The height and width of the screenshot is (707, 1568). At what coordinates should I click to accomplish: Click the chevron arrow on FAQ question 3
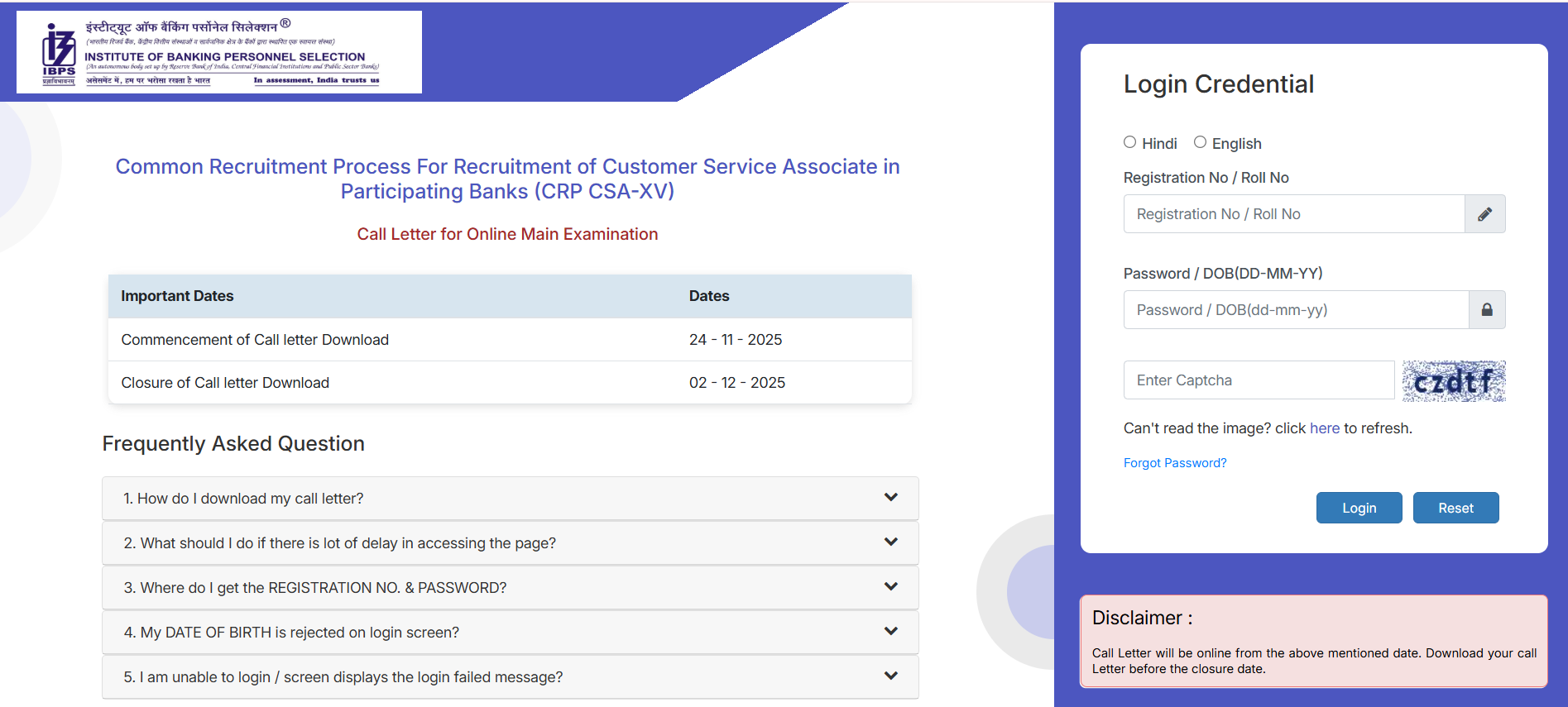[x=890, y=587]
